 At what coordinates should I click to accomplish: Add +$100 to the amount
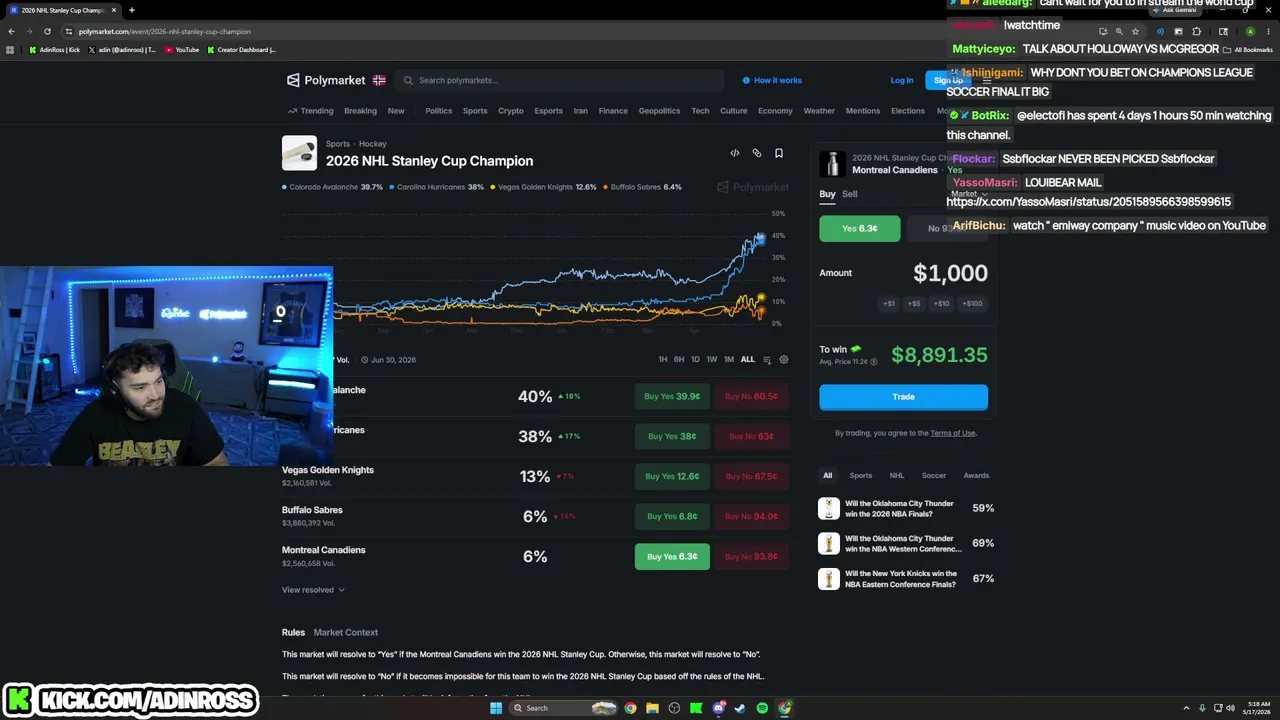tap(972, 303)
